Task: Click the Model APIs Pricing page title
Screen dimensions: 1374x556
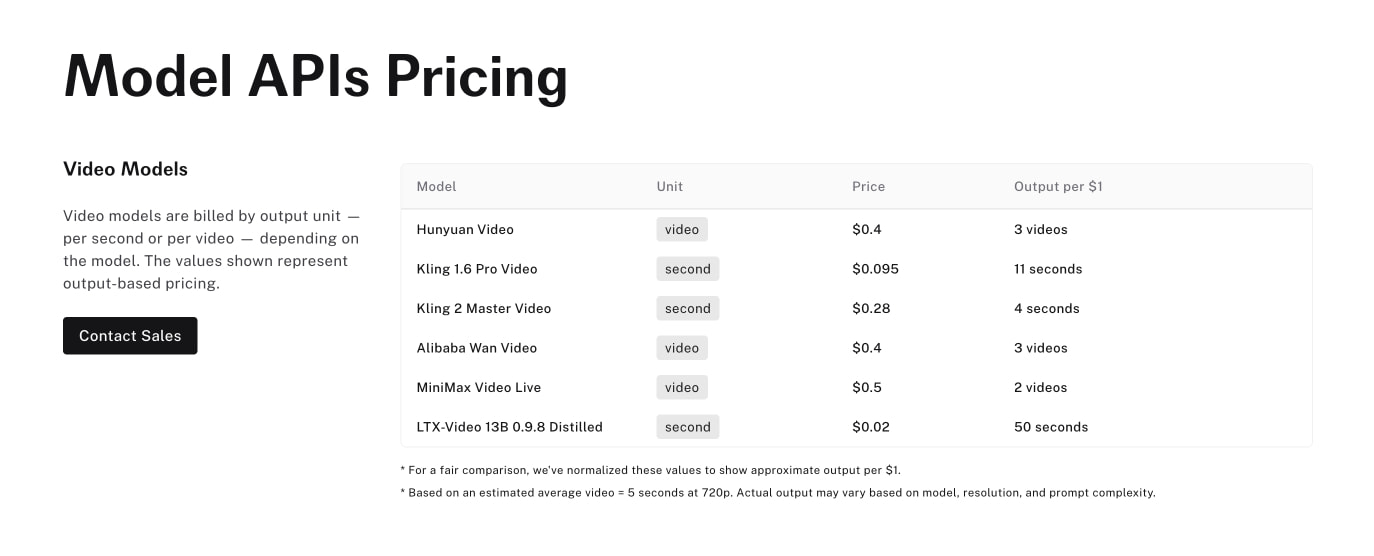Action: click(315, 76)
